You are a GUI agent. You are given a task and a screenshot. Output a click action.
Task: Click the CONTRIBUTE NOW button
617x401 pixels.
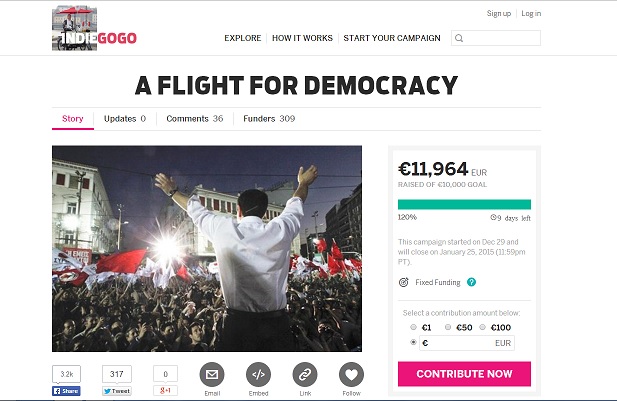(x=464, y=374)
